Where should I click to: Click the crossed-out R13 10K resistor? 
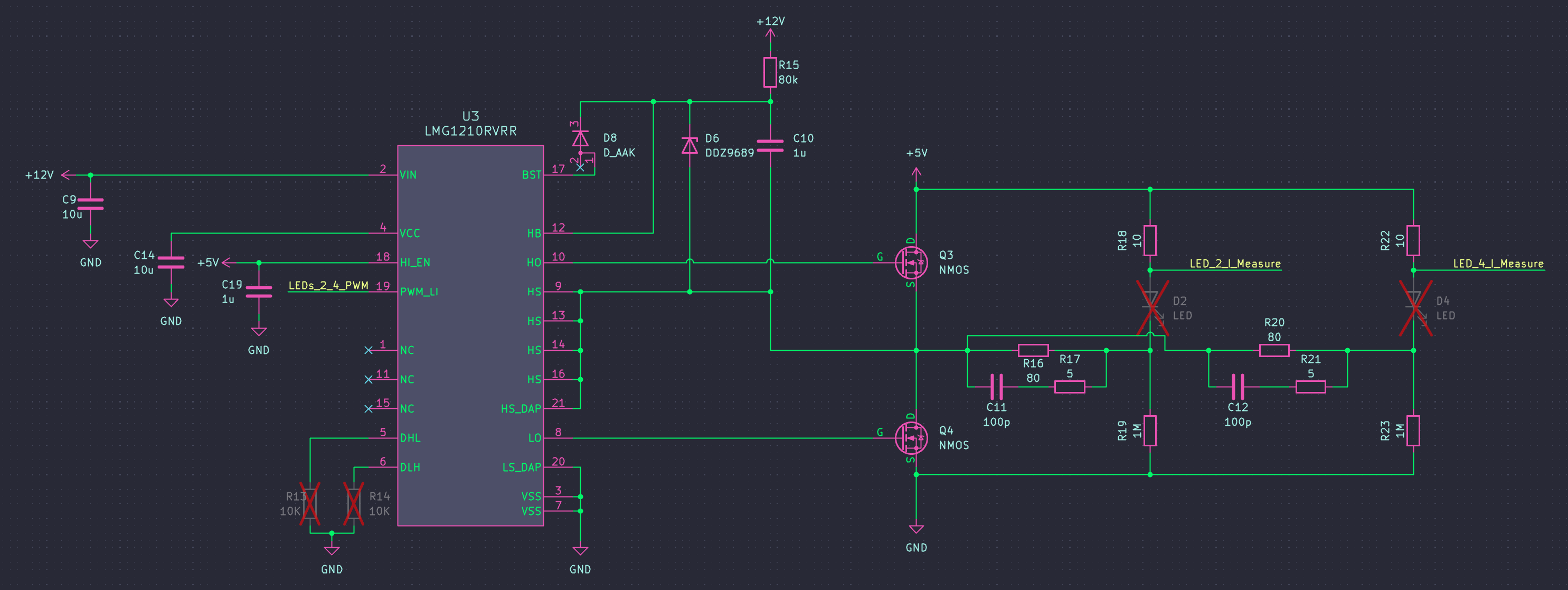tap(310, 503)
